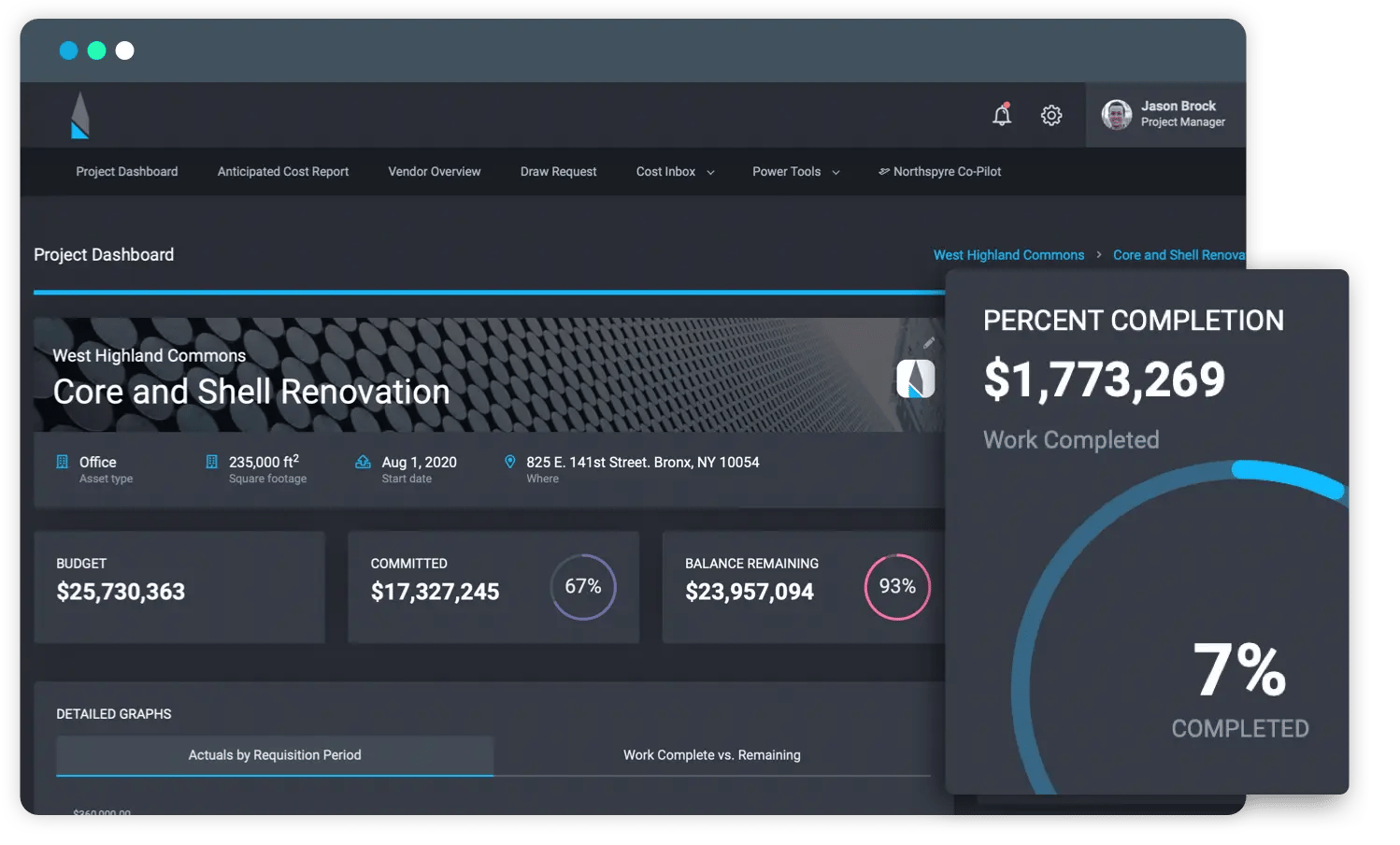Viewport: 1400px width, 845px height.
Task: Click the 93% balance remaining ring
Action: pos(897,587)
